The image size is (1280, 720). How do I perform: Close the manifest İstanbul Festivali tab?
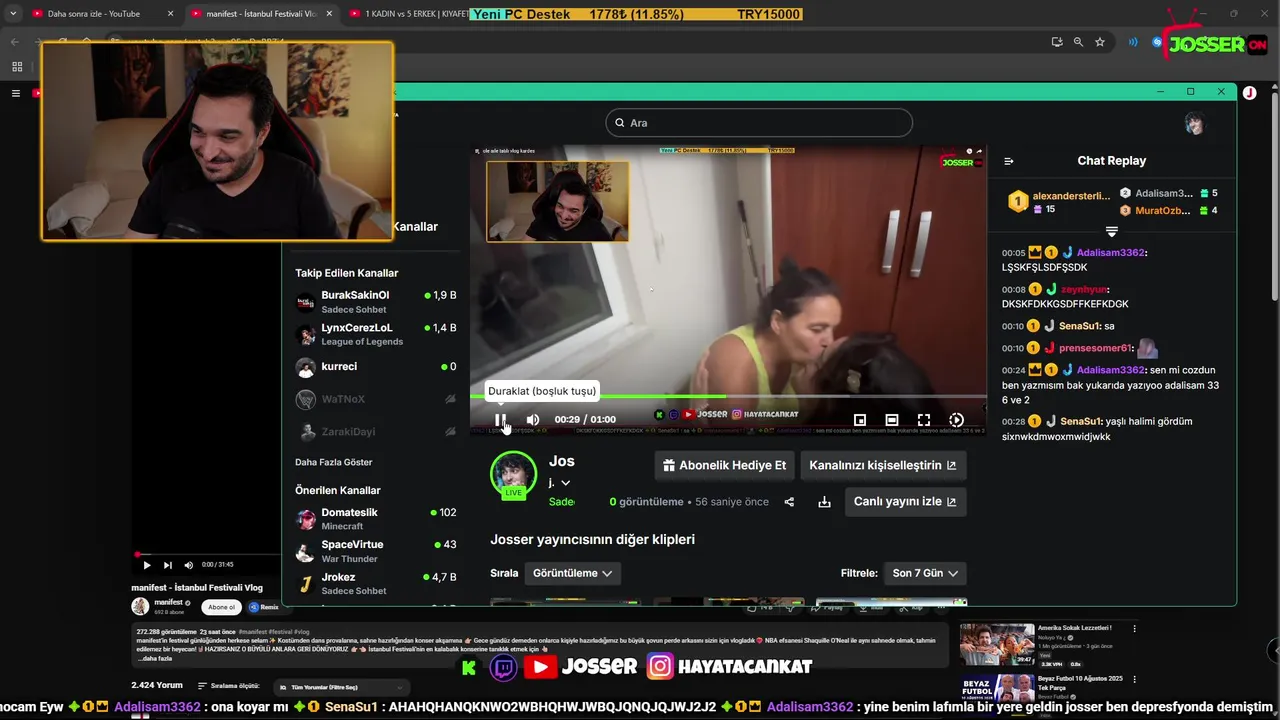pos(330,14)
